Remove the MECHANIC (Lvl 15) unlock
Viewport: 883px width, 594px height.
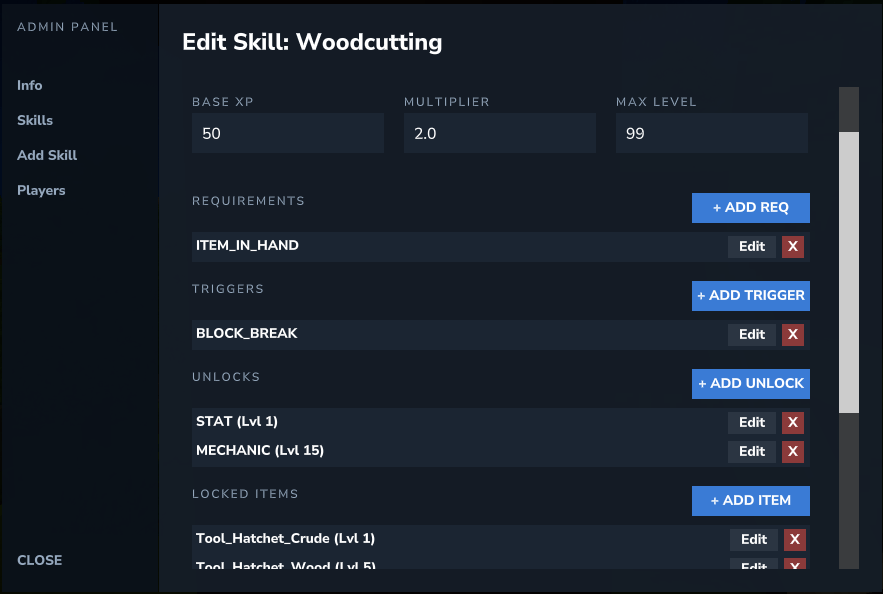792,452
